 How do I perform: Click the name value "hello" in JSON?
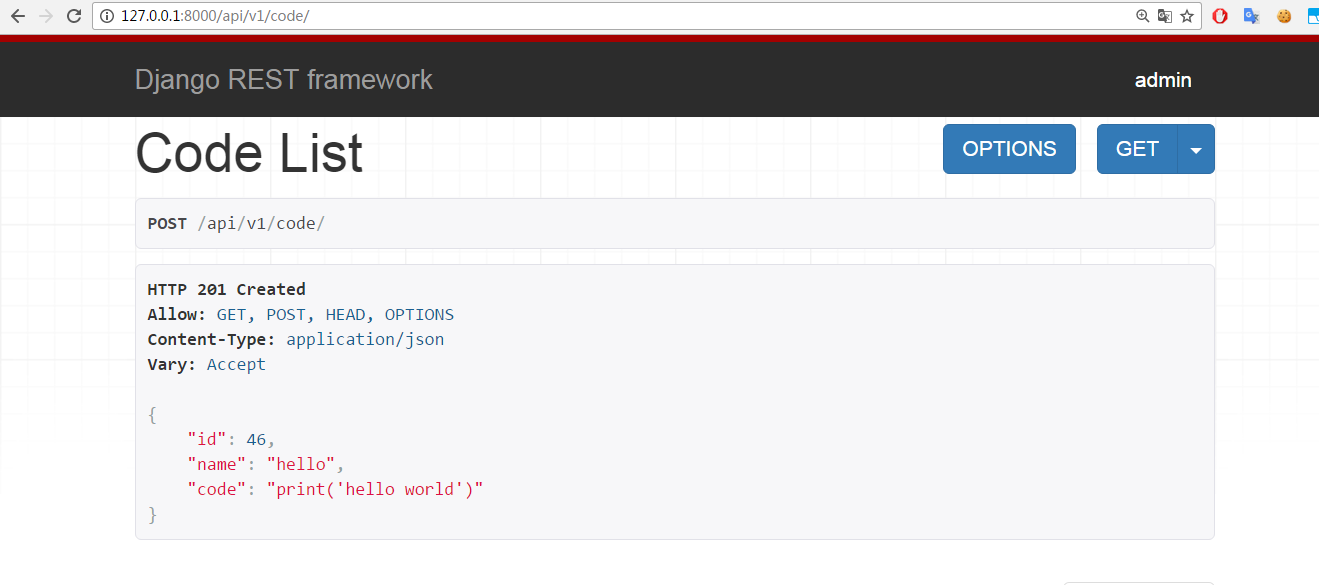(x=301, y=465)
